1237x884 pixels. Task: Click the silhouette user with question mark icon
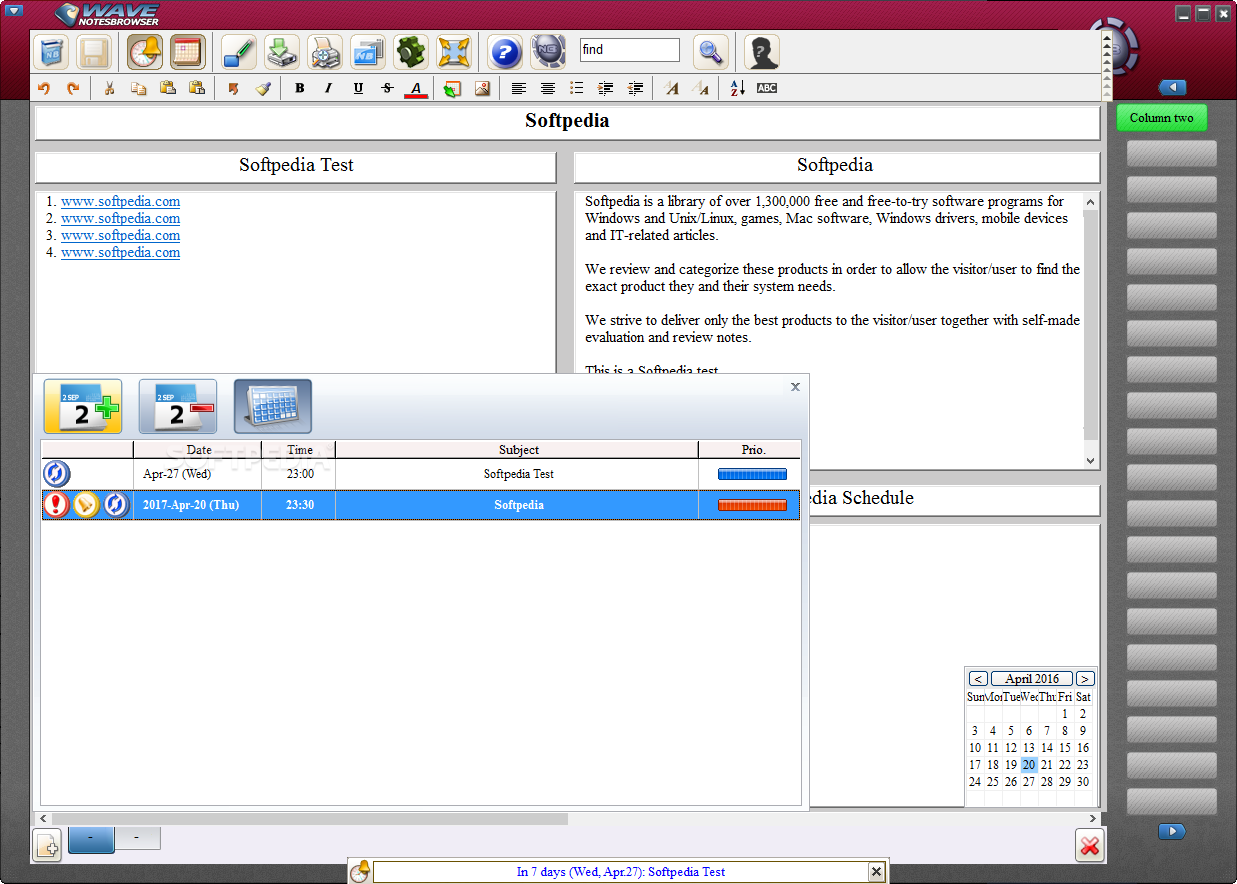click(762, 52)
